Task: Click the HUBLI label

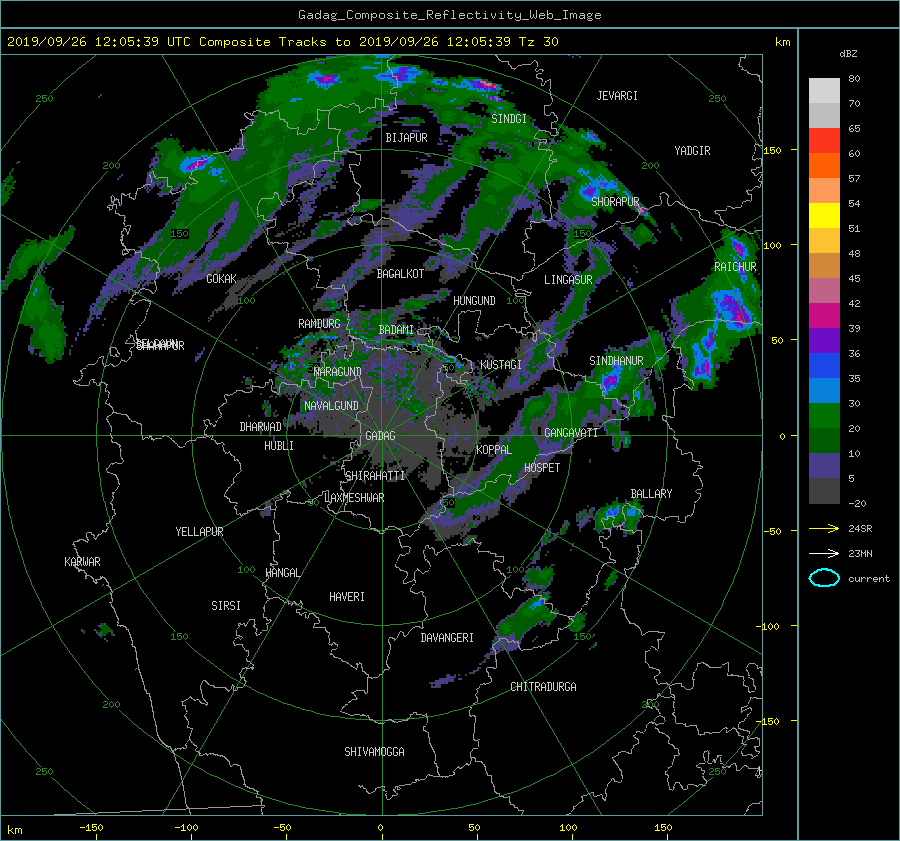Action: (x=278, y=446)
